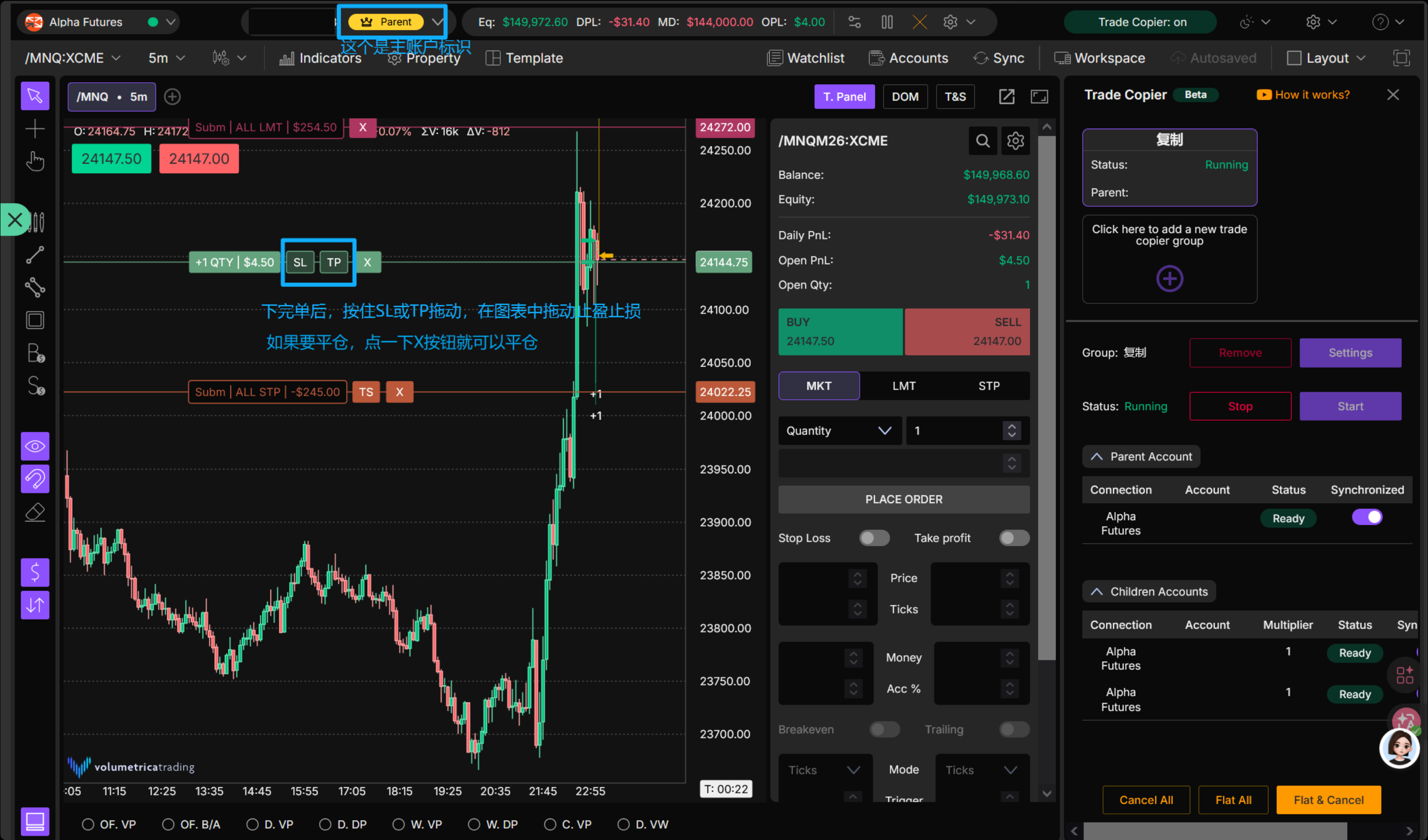Select the eraser tool in left toolbar
The height and width of the screenshot is (840, 1428).
(35, 511)
